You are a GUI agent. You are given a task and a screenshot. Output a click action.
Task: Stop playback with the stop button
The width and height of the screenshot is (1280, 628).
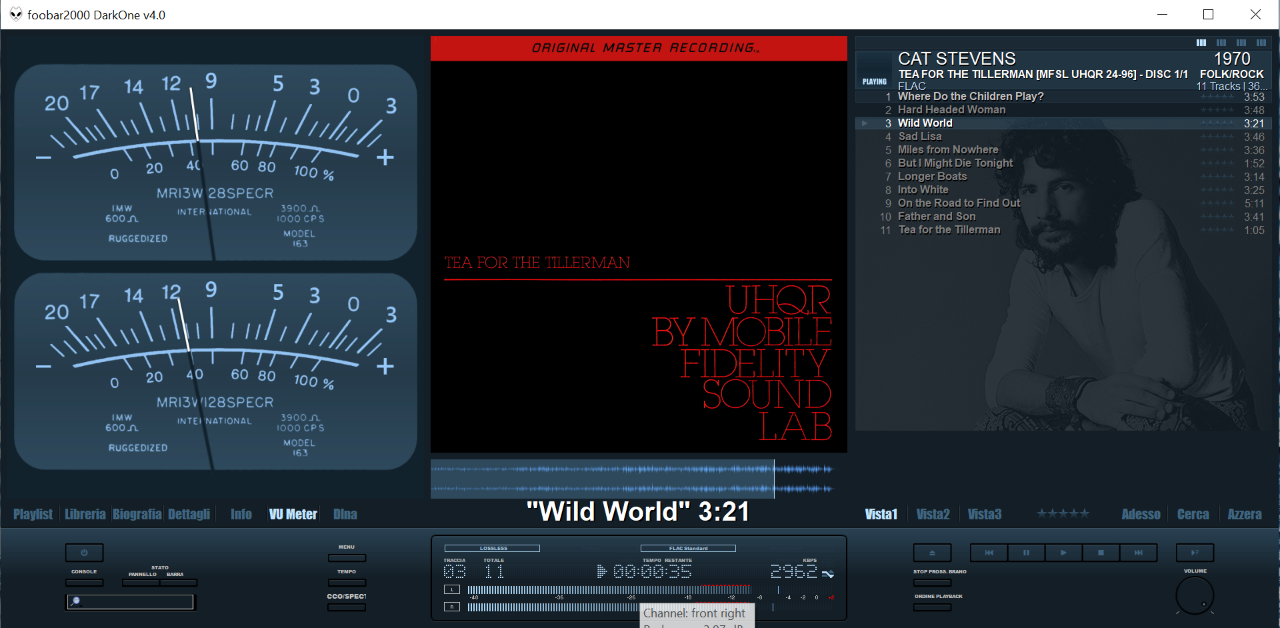1101,552
